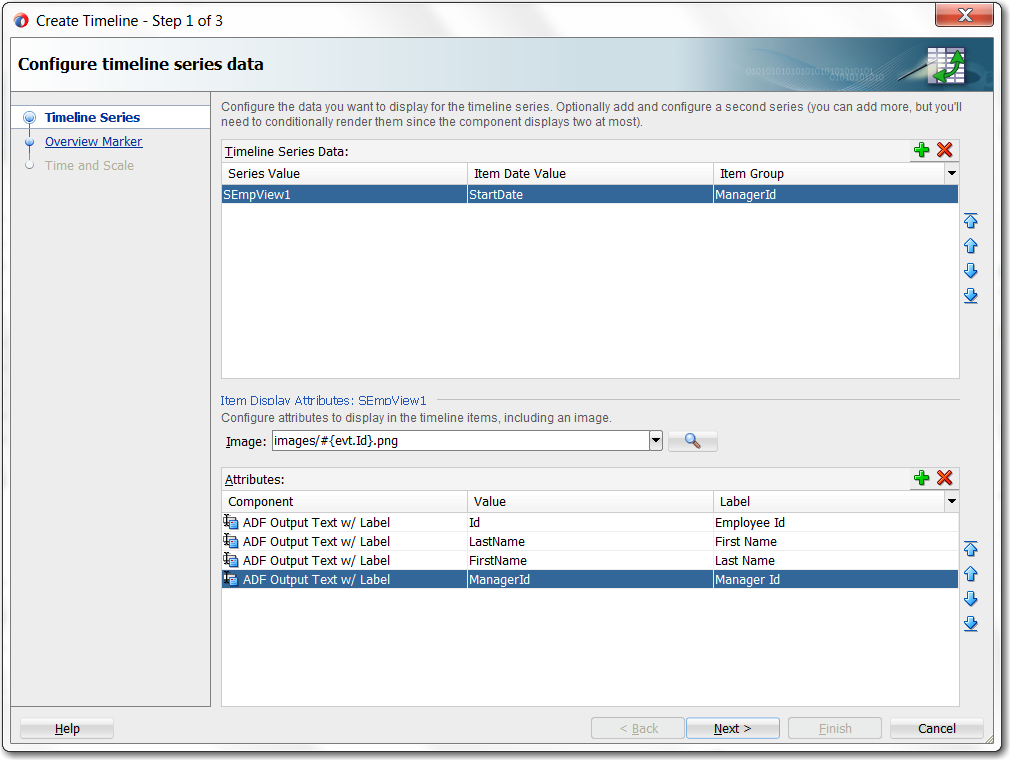
Task: Click into the Image expression field
Action: [x=461, y=441]
